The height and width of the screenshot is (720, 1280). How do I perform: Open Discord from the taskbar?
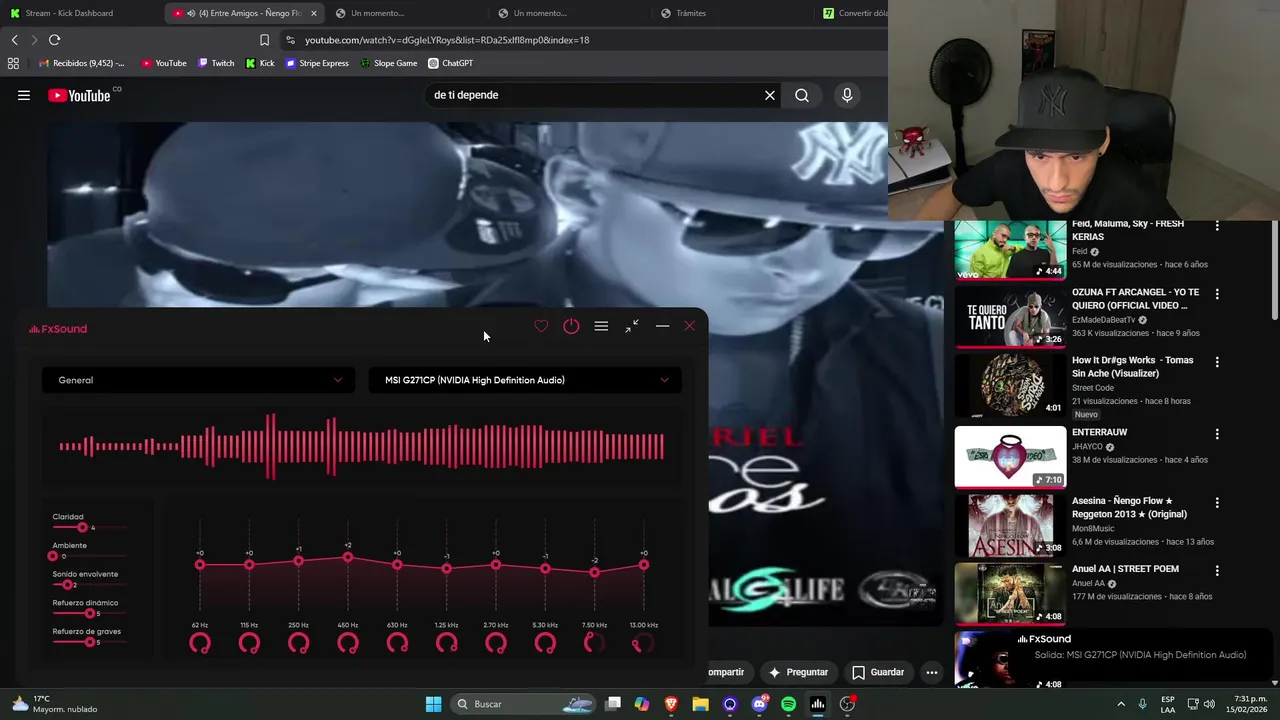(x=759, y=704)
